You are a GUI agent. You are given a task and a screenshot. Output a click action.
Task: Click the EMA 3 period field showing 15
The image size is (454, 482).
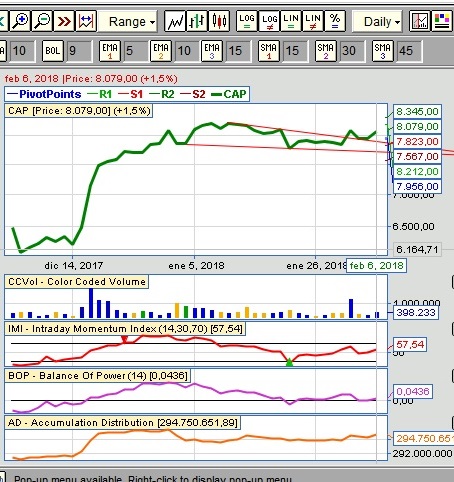[238, 51]
